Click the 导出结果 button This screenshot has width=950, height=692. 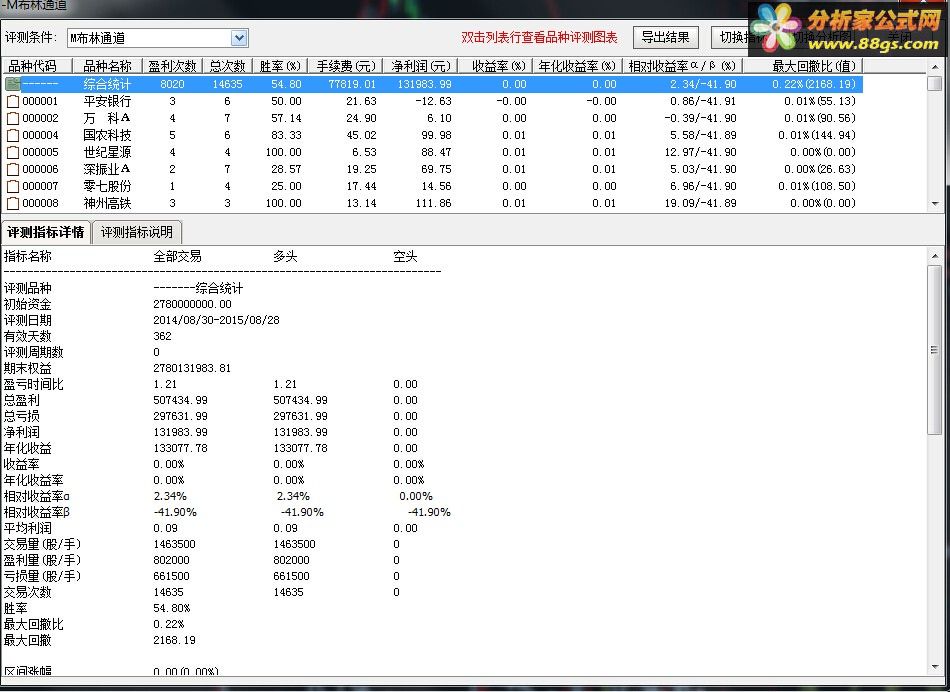point(665,37)
